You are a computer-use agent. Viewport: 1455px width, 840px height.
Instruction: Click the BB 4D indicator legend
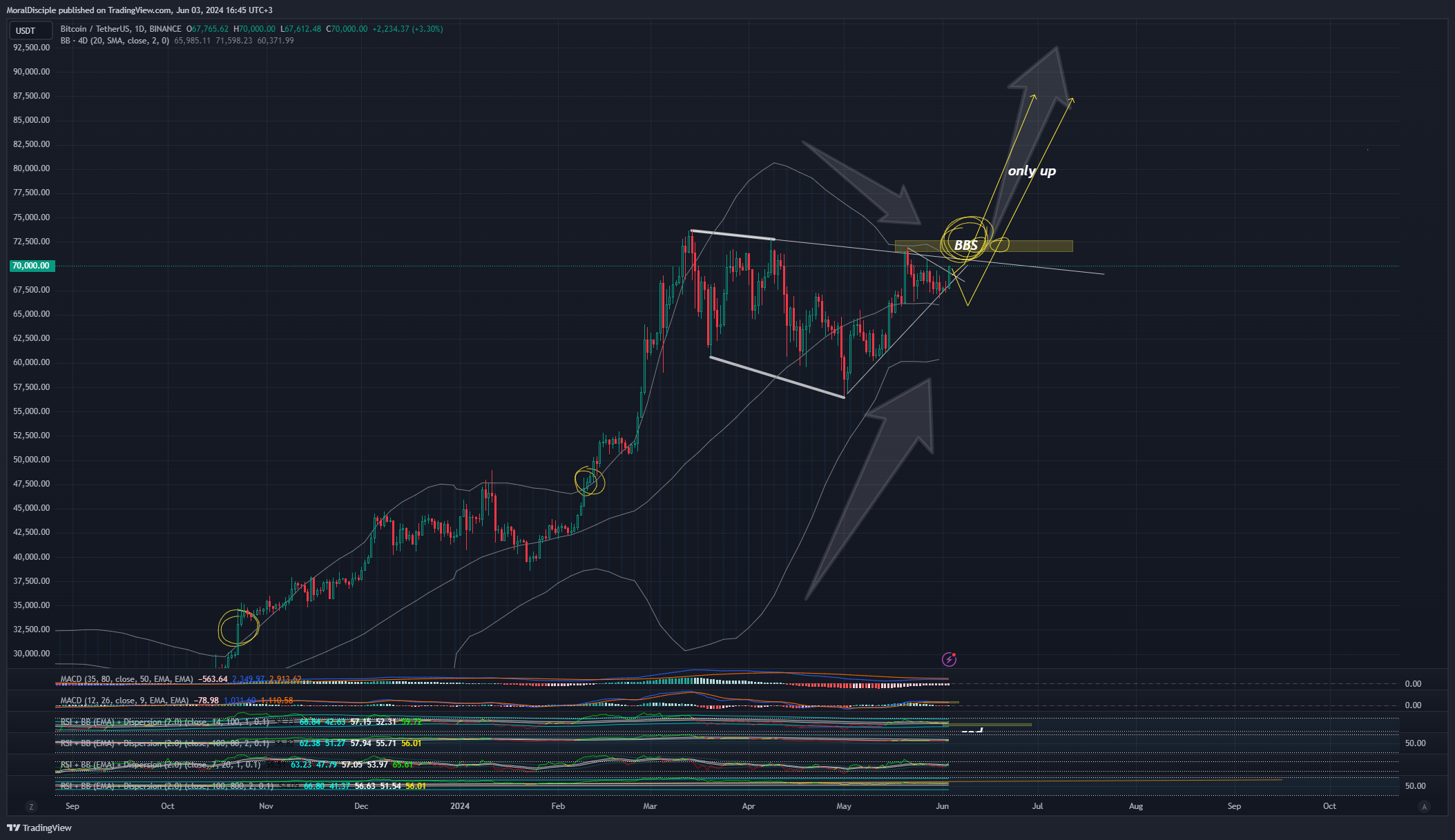click(x=115, y=41)
